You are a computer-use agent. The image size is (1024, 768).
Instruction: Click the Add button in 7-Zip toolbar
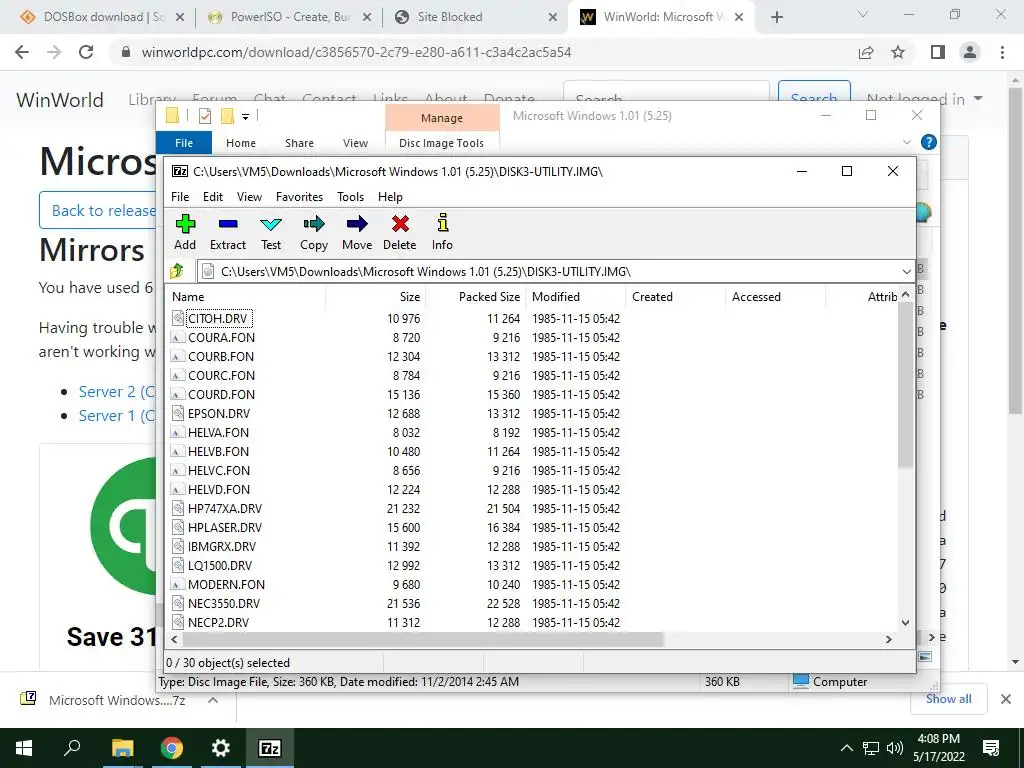185,232
